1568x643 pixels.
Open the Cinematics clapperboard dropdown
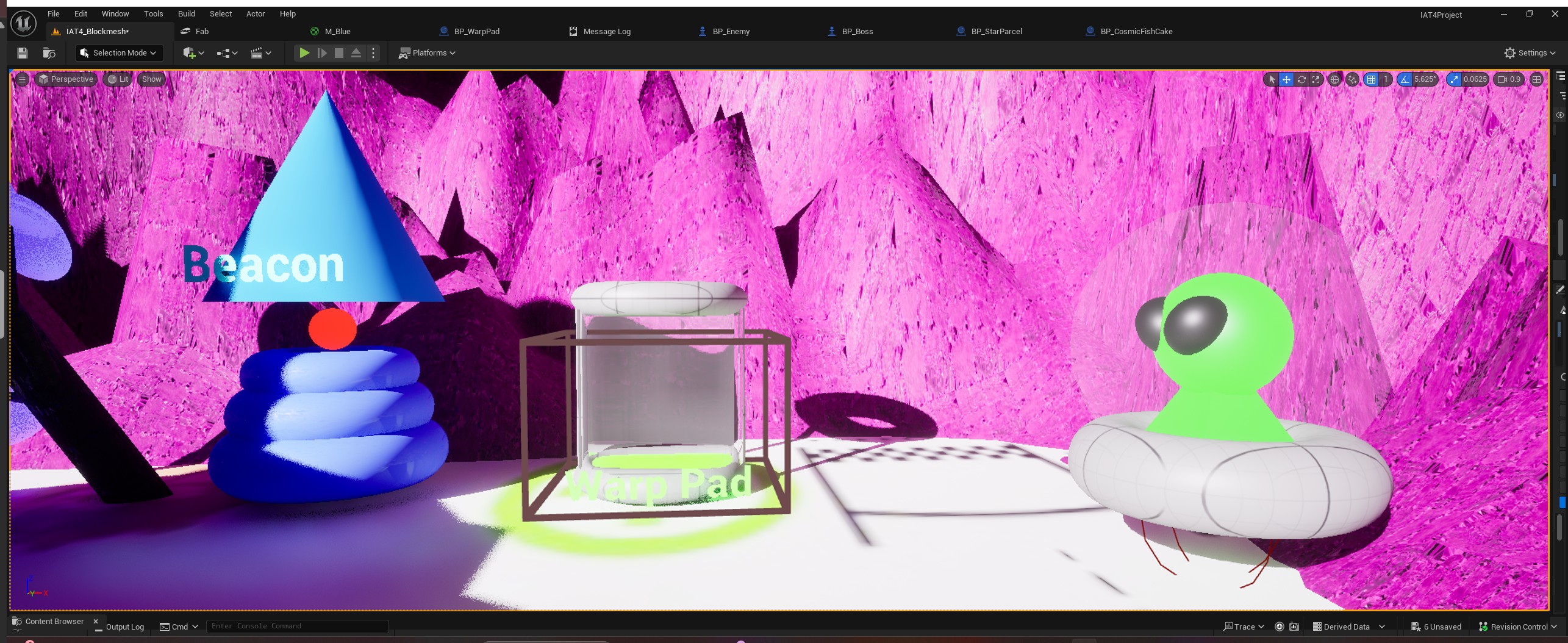261,53
